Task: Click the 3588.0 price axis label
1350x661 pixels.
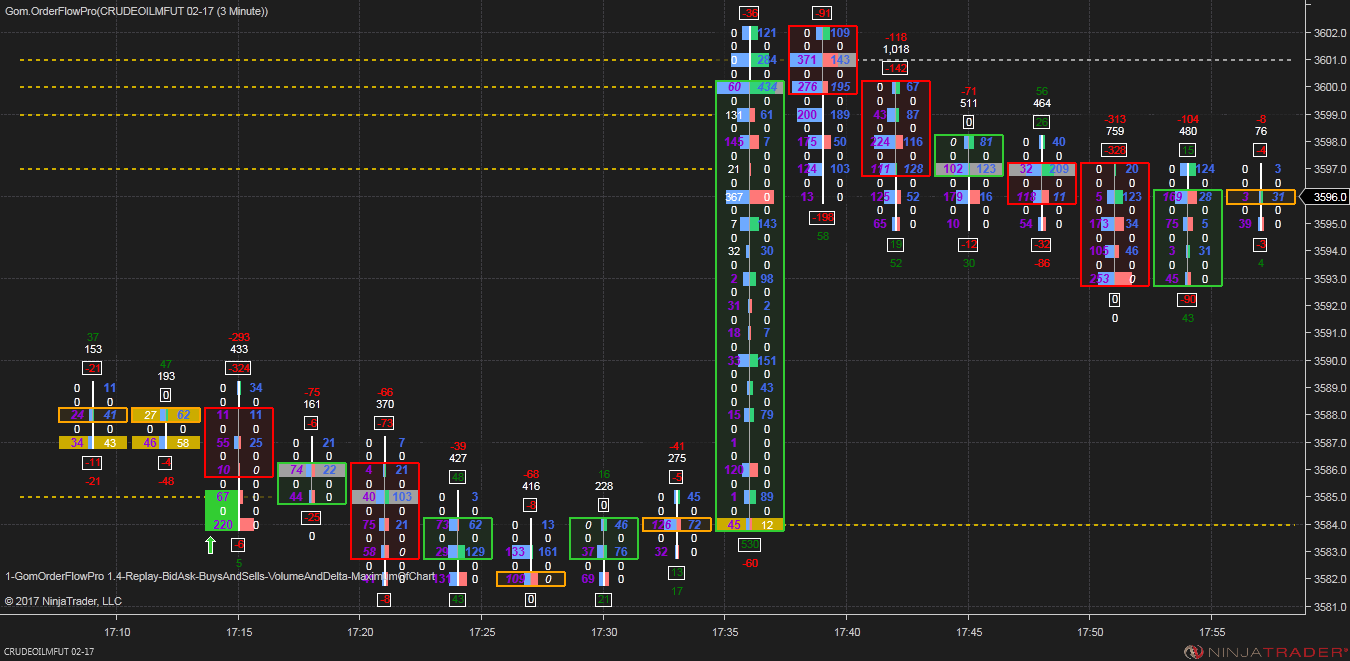Action: click(x=1330, y=415)
